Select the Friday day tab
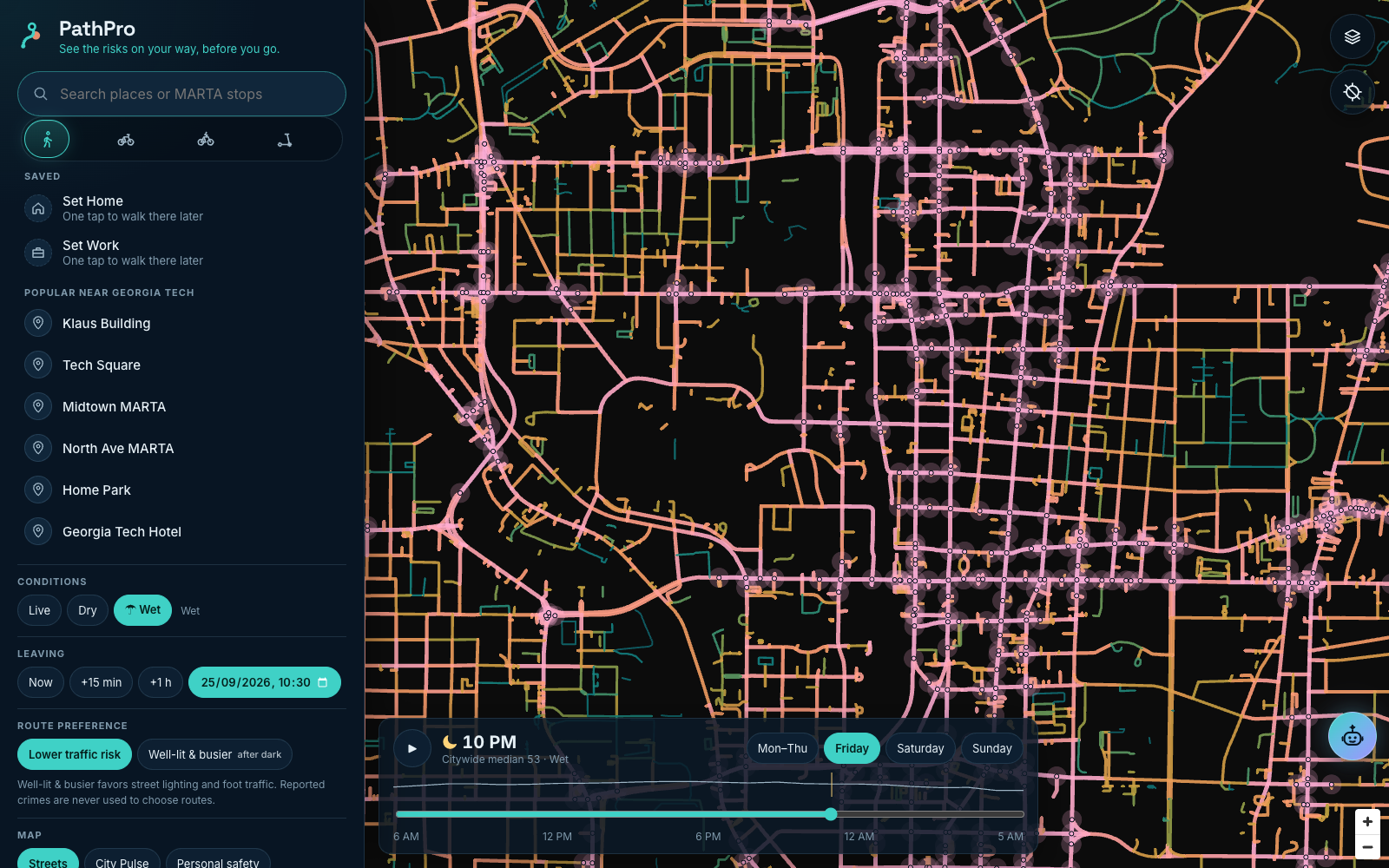Image resolution: width=1389 pixels, height=868 pixels. (852, 748)
